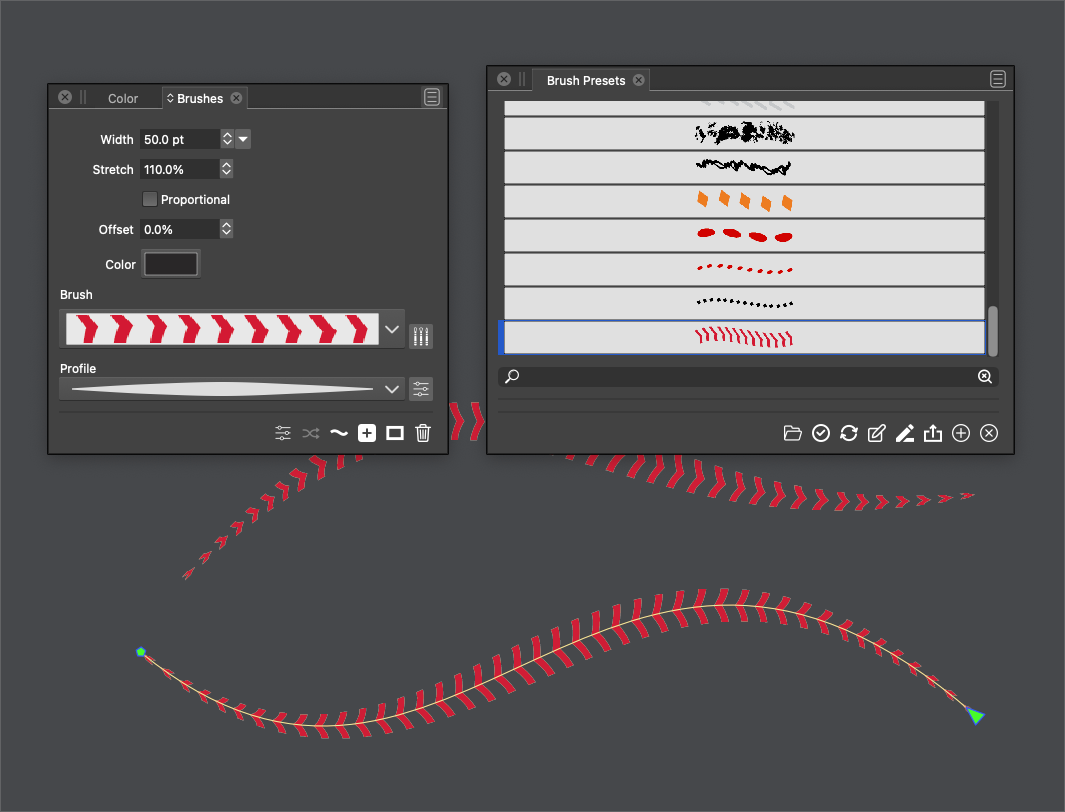Screen dimensions: 1065x812
Task: Open the brush library icon beside brush preview
Action: coord(421,336)
